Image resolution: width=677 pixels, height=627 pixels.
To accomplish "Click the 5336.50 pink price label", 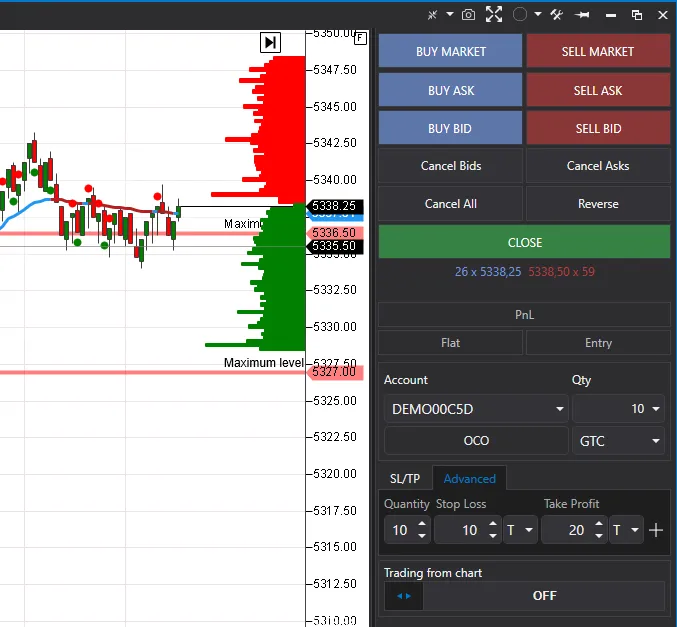I will coord(334,233).
